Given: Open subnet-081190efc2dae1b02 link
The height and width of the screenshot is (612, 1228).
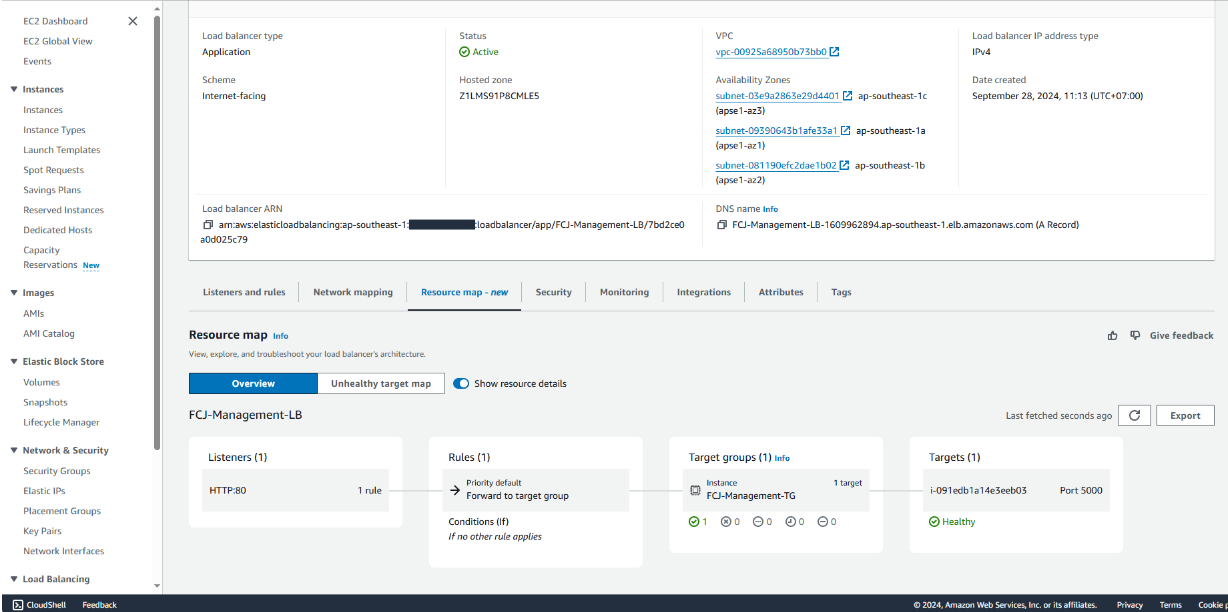Looking at the screenshot, I should [x=776, y=166].
